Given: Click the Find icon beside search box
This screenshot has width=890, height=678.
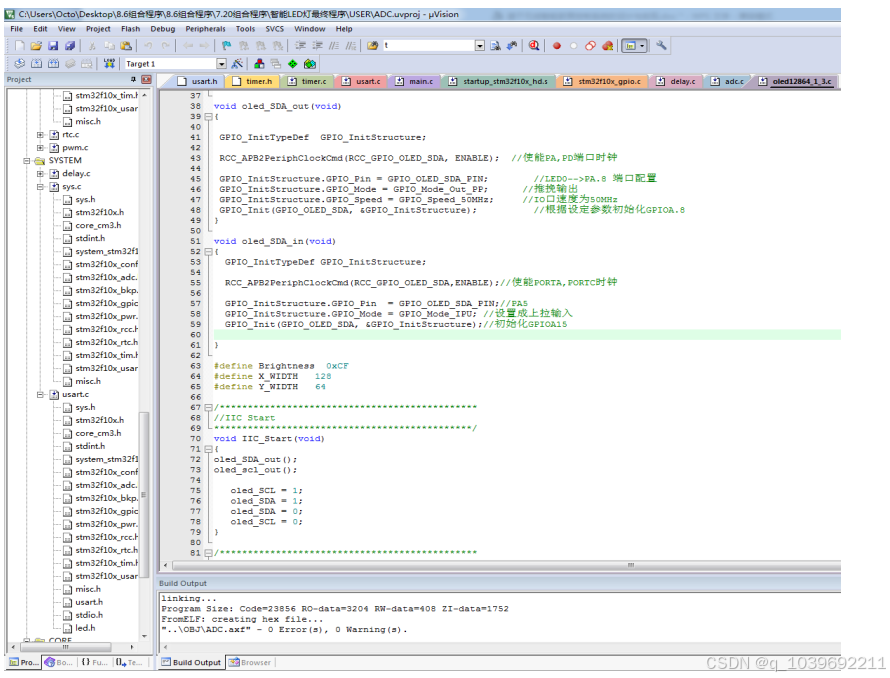Looking at the screenshot, I should pos(496,45).
